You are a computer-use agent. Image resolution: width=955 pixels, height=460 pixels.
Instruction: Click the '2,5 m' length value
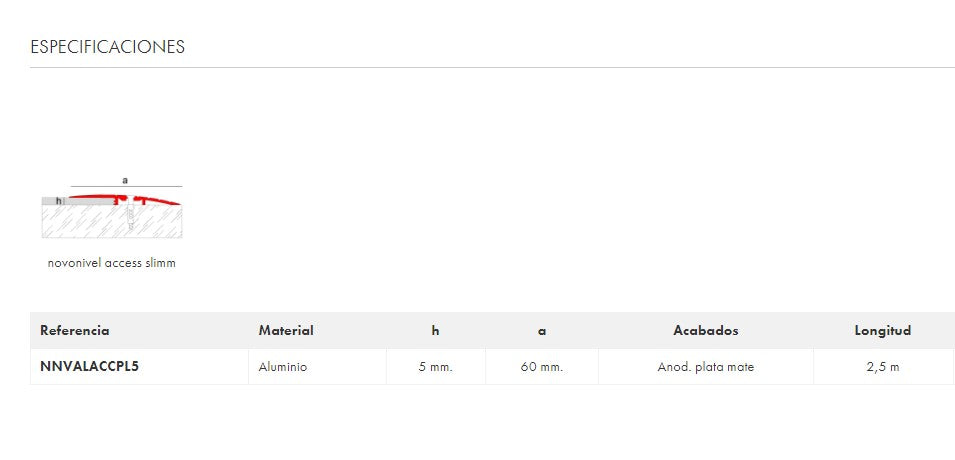tap(883, 367)
